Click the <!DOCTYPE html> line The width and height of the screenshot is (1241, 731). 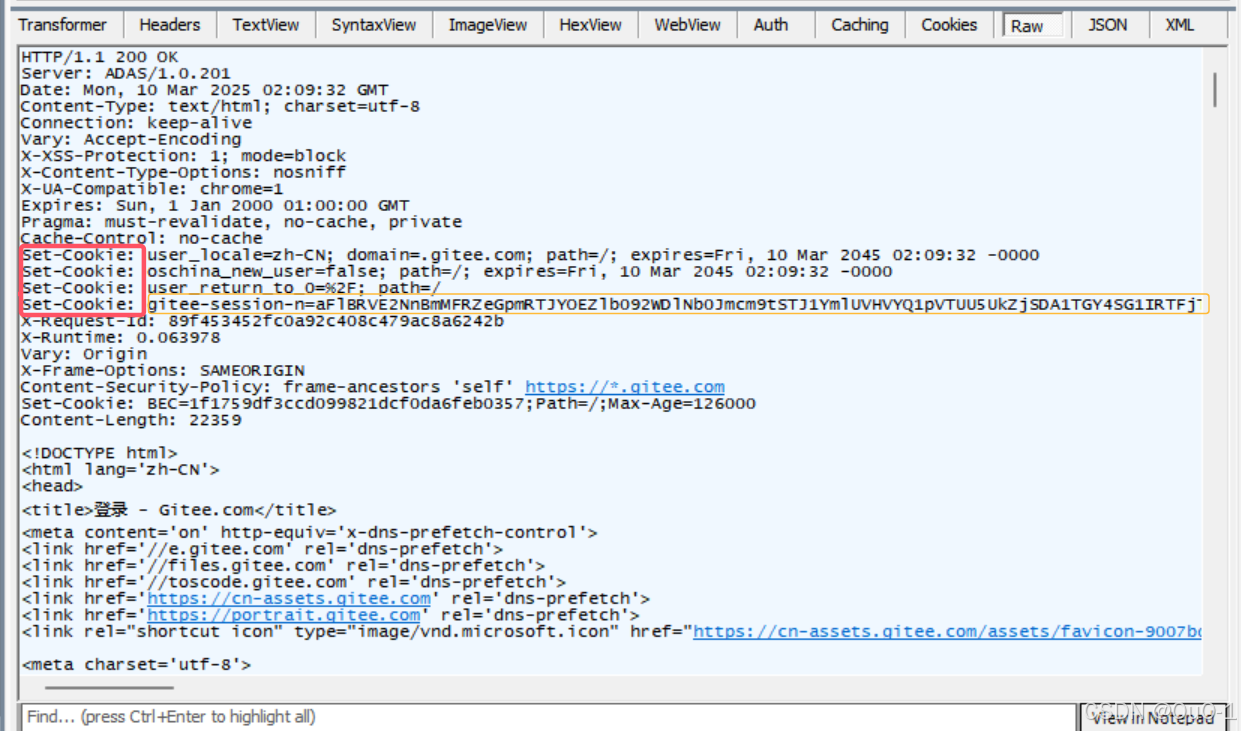pyautogui.click(x=99, y=453)
